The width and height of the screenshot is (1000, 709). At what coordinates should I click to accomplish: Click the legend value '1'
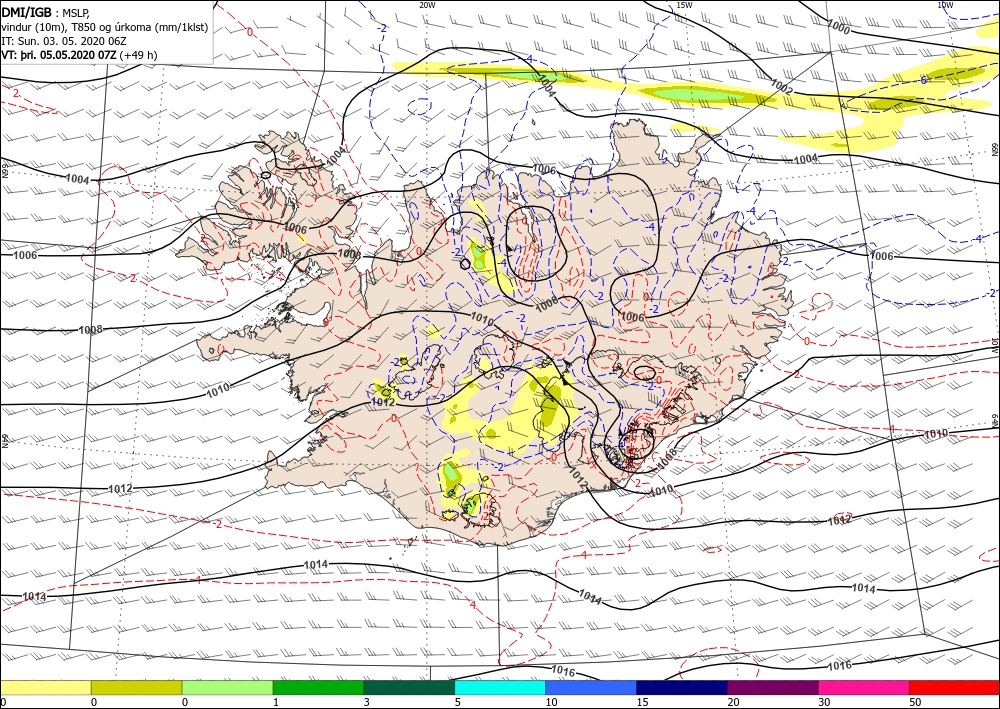[x=276, y=702]
